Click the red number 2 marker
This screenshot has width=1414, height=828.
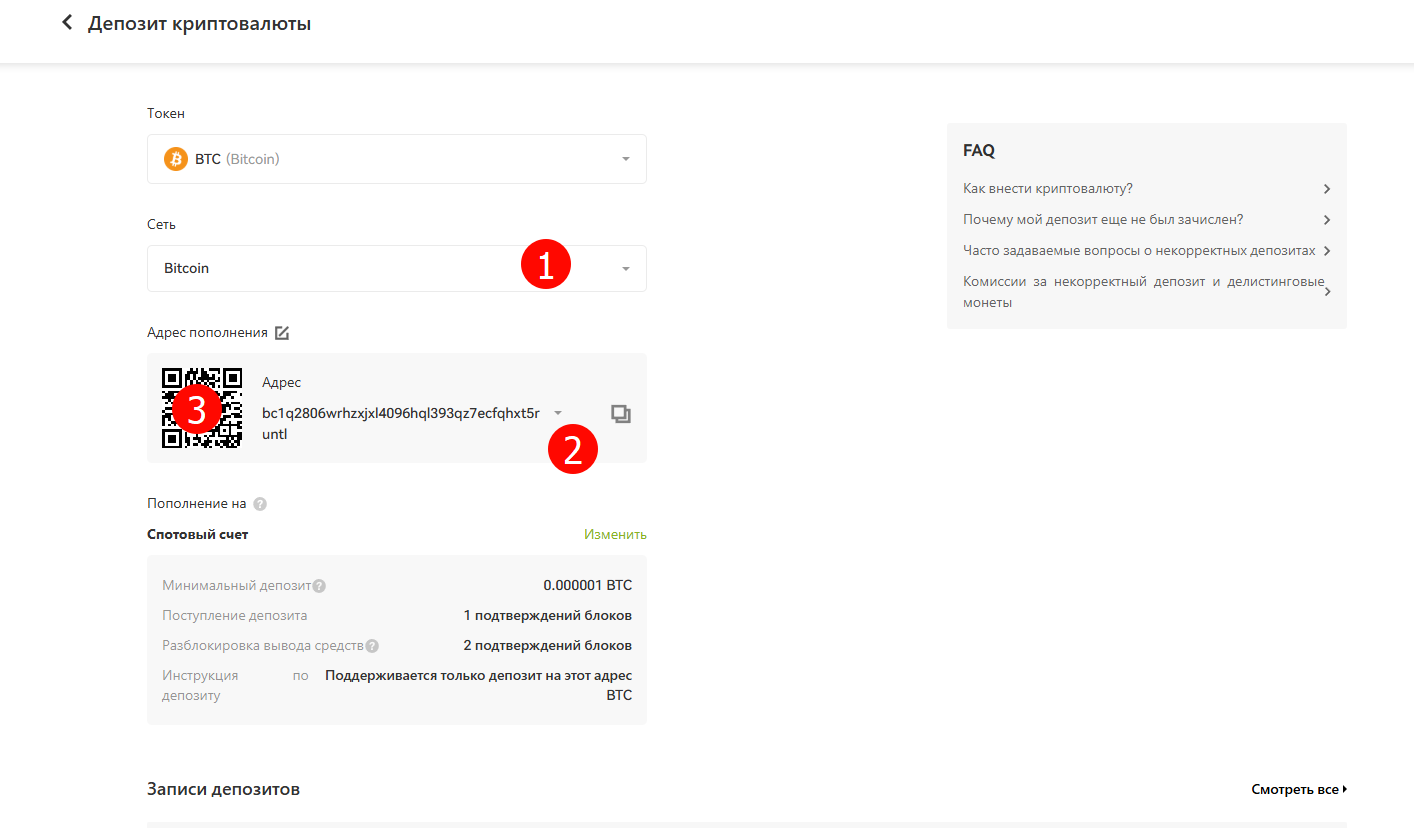573,449
